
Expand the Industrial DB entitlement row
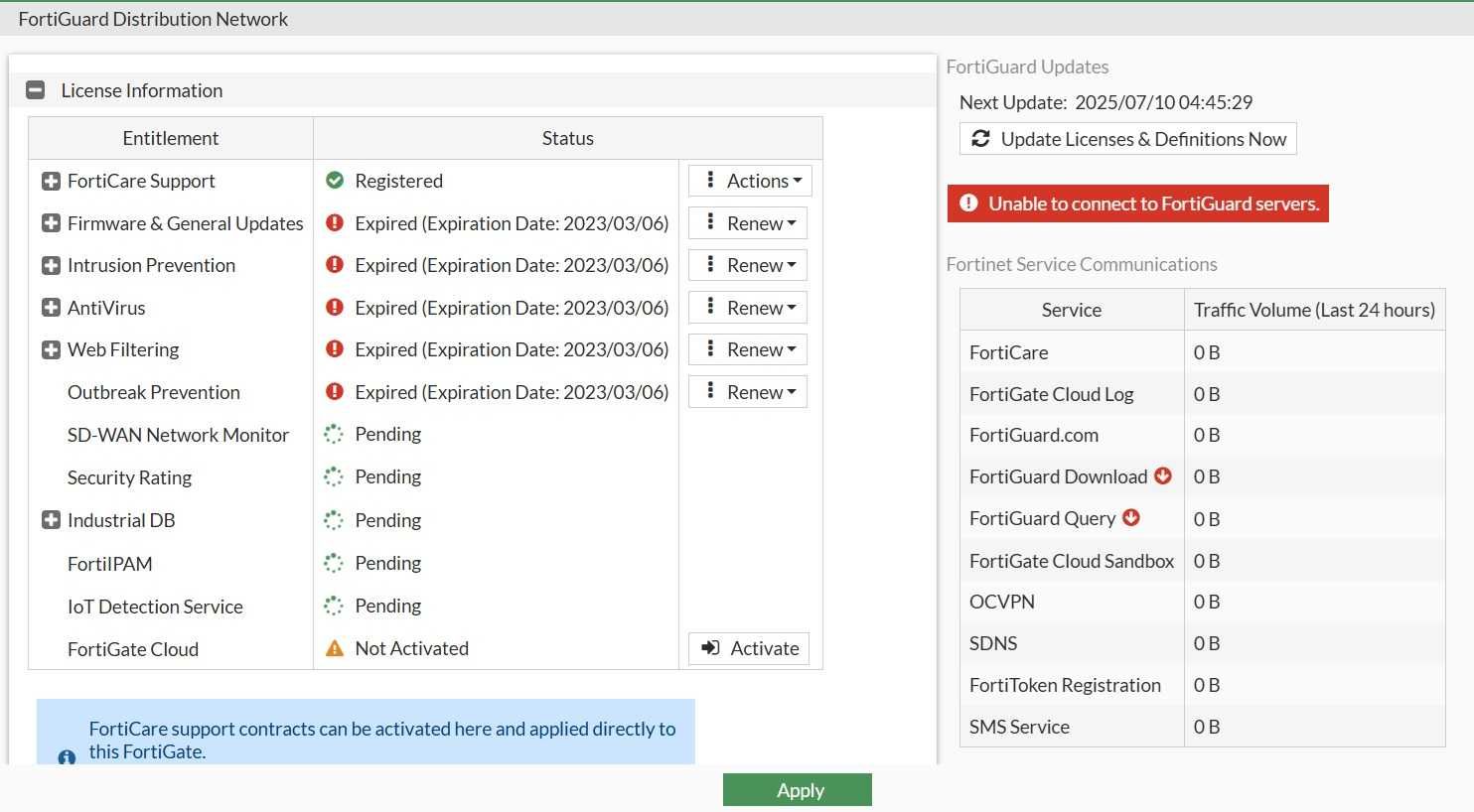[51, 520]
